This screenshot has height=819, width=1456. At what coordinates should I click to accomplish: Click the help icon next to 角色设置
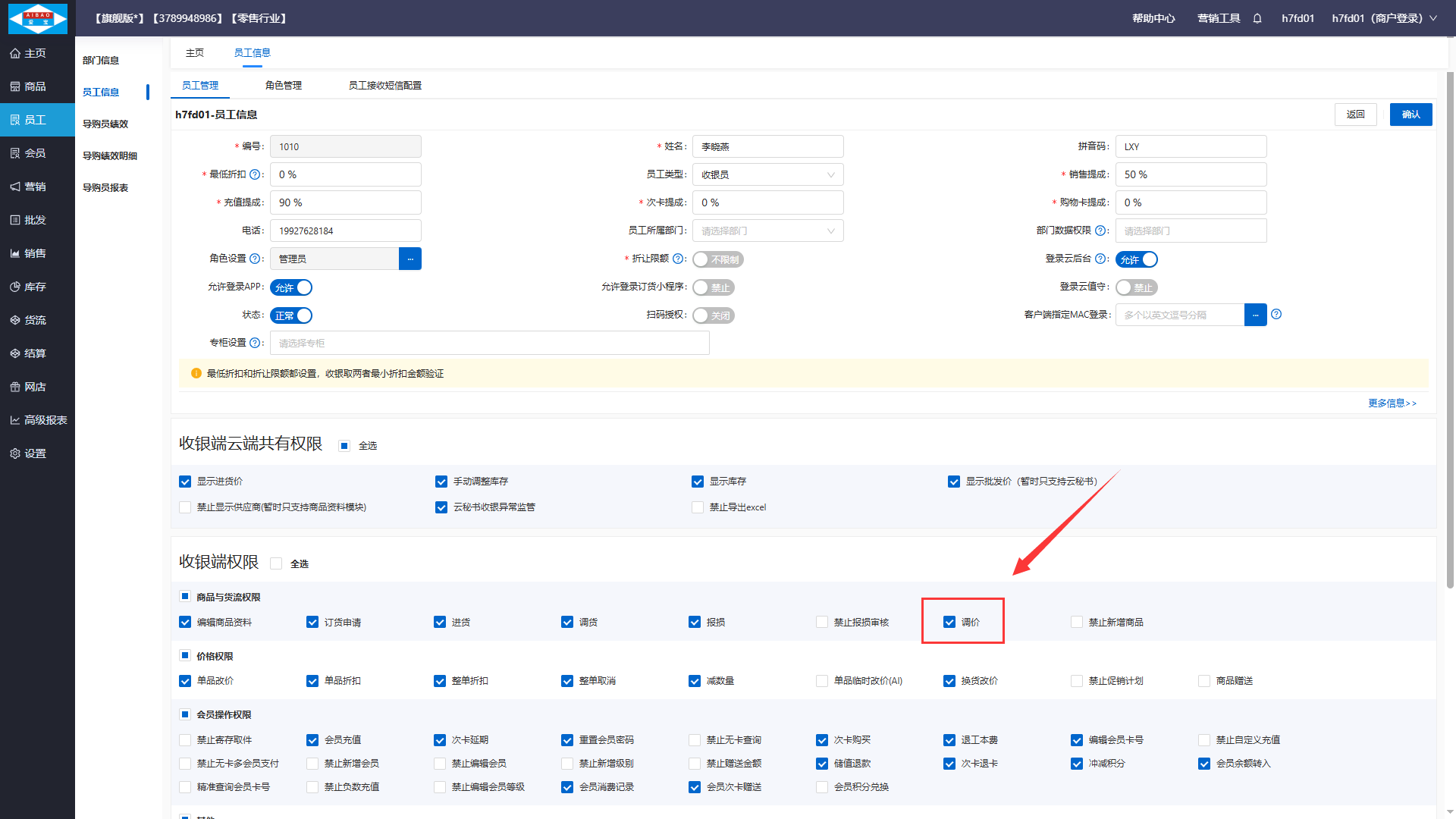click(255, 259)
